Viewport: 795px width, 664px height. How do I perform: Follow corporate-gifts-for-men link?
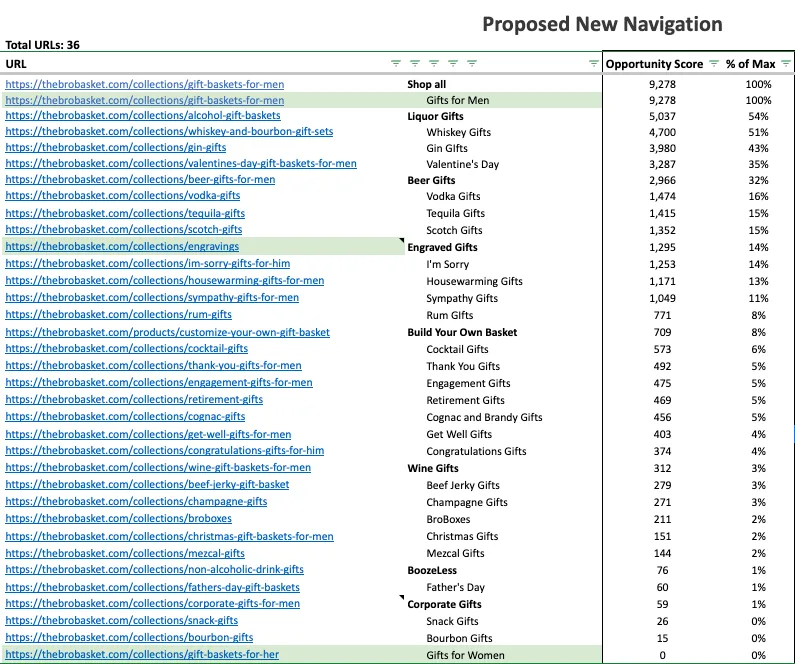point(153,604)
